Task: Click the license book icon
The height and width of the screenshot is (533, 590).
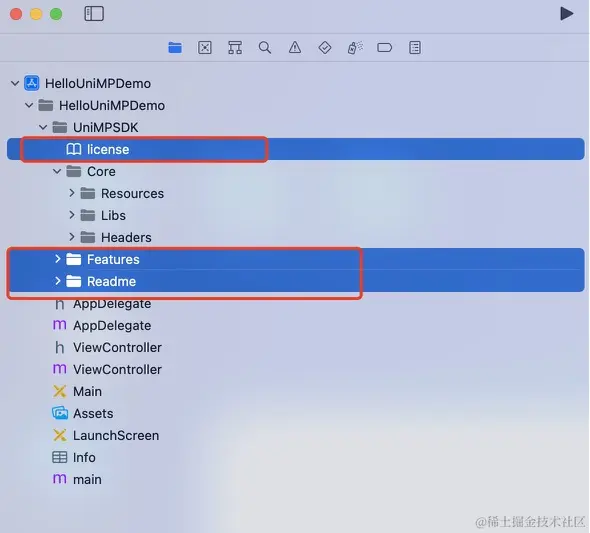Action: click(x=74, y=149)
